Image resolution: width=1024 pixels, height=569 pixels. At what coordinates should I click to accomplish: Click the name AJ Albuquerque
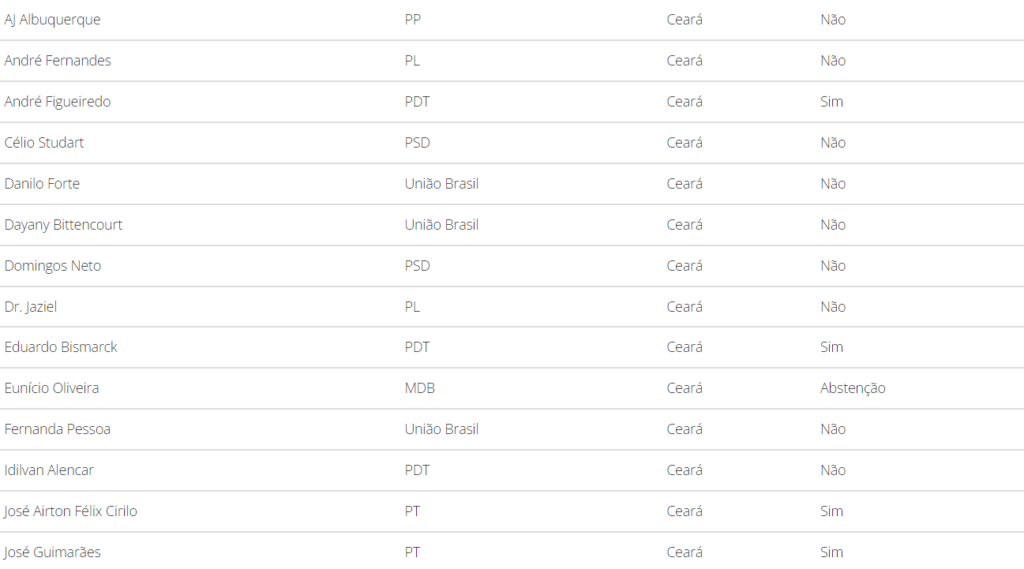(52, 20)
